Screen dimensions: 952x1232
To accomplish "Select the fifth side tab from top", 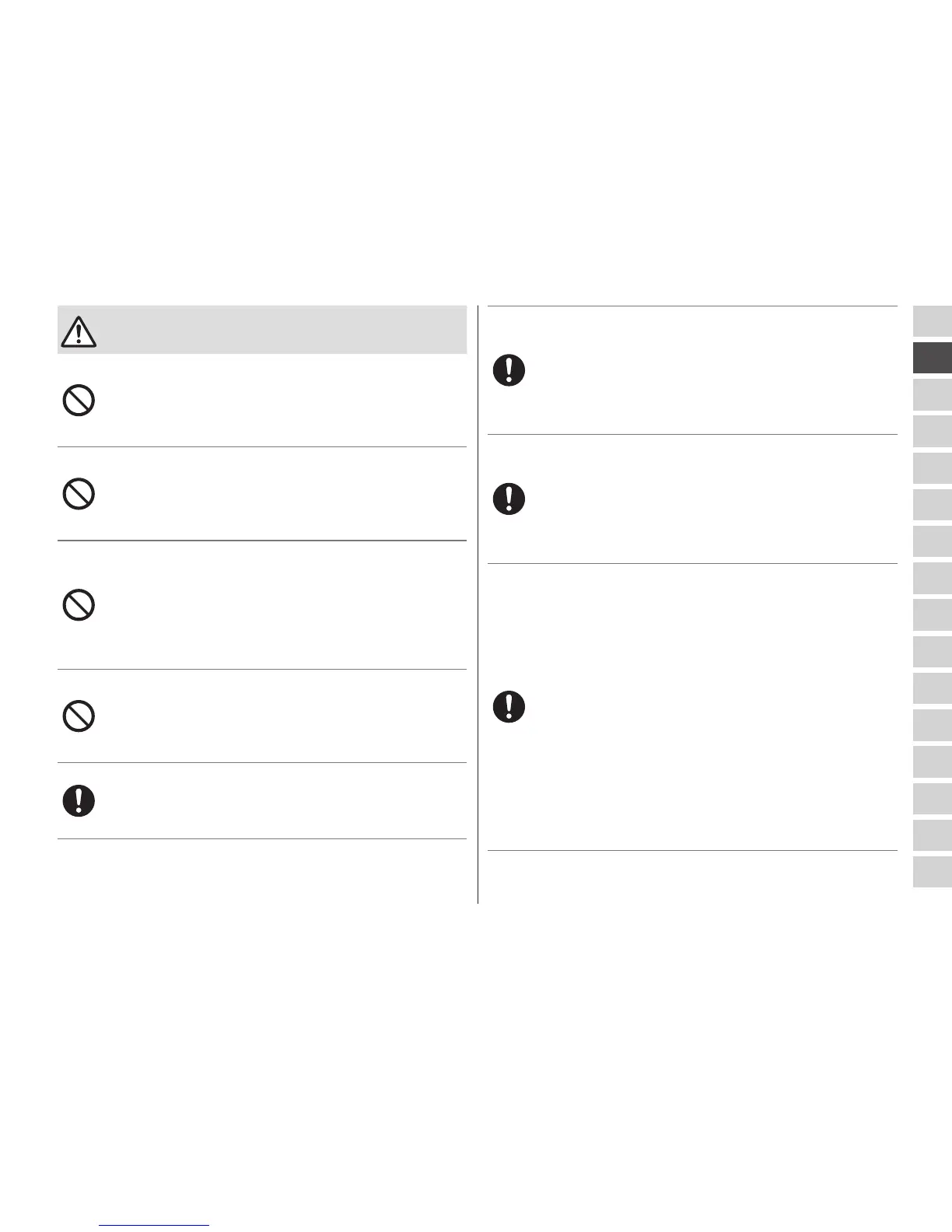I will click(x=932, y=468).
